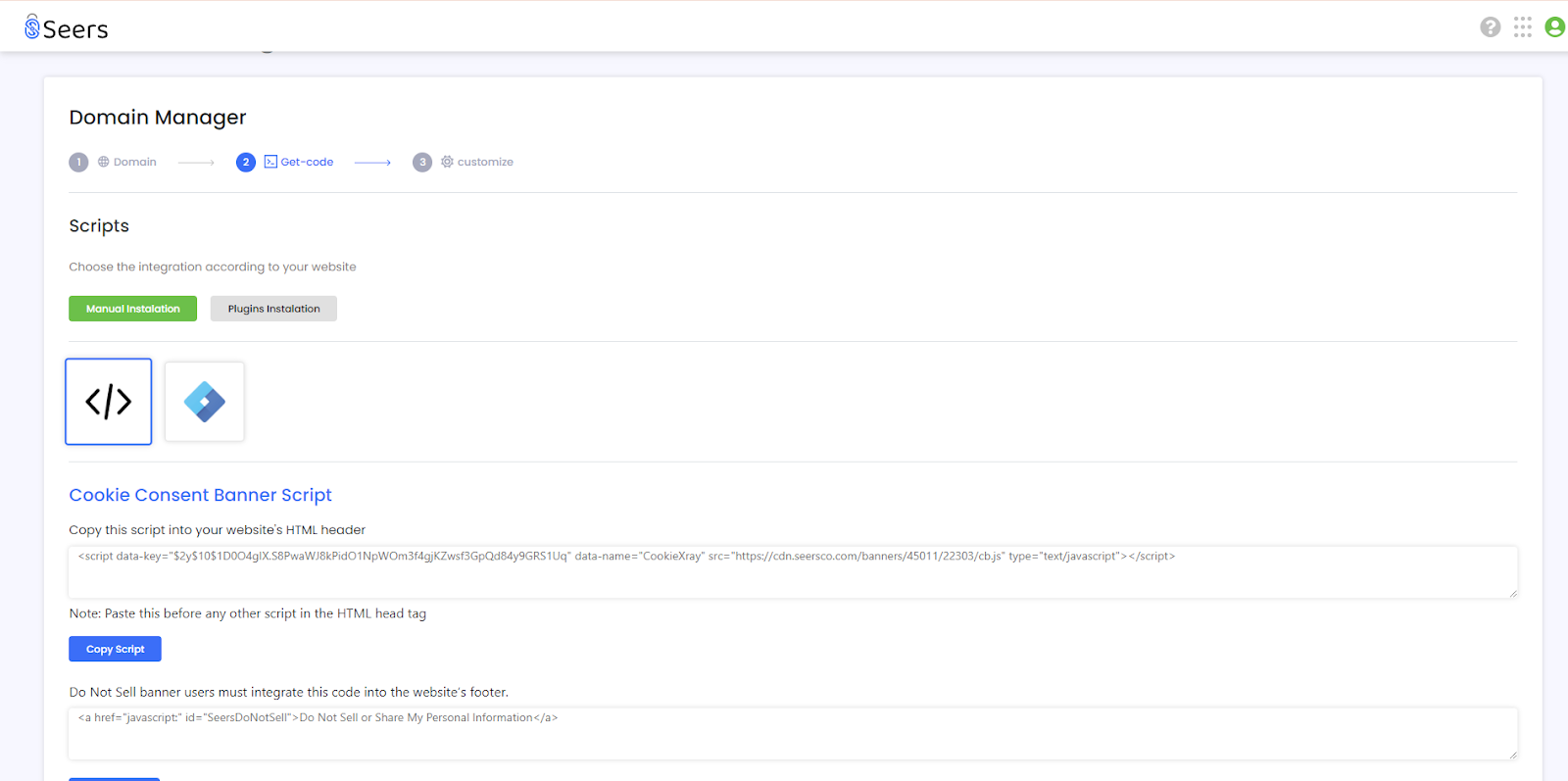Click the Seers logo
This screenshot has height=781, width=1568.
coord(67,28)
